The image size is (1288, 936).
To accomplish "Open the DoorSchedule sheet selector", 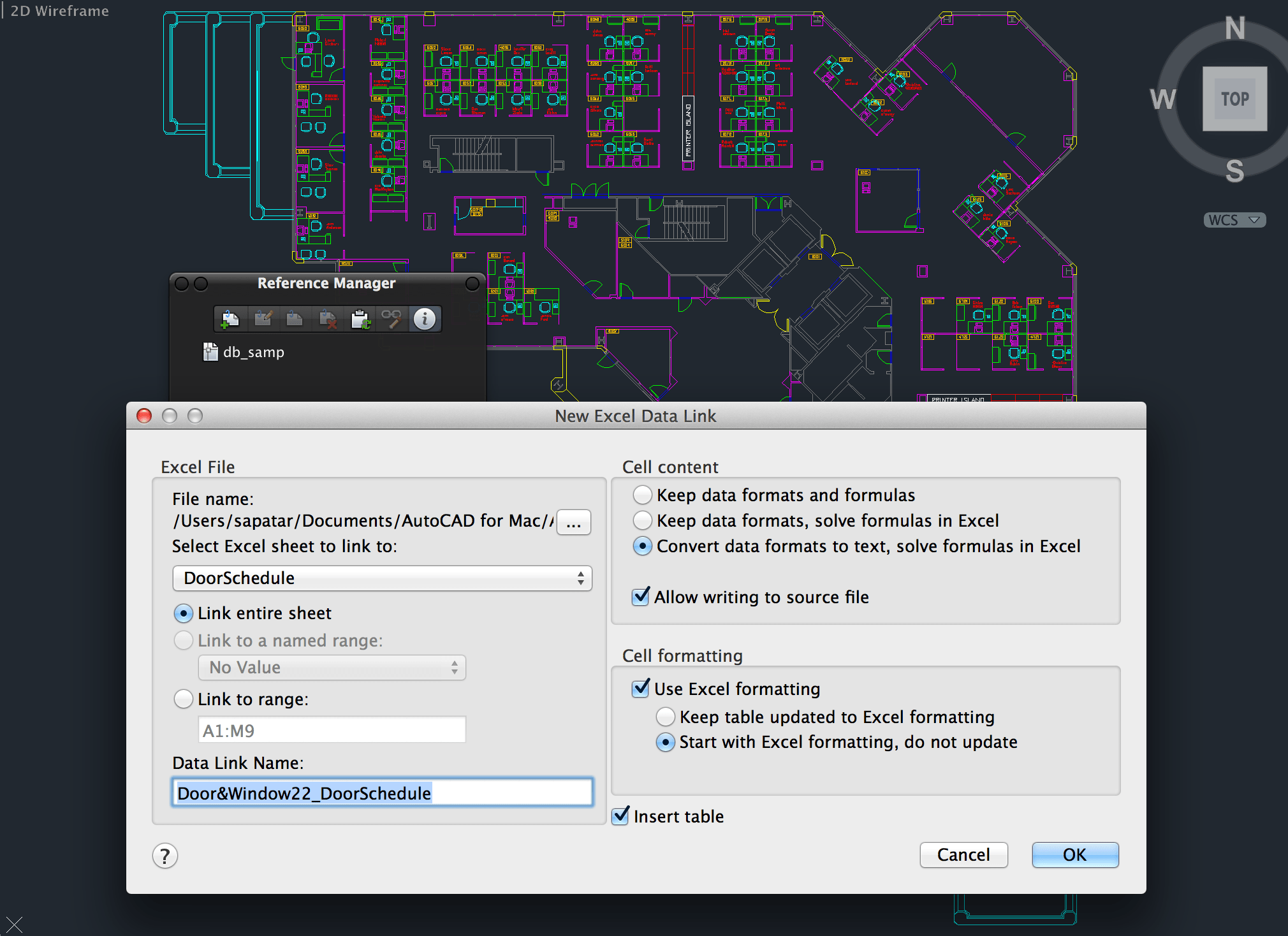I will 382,578.
